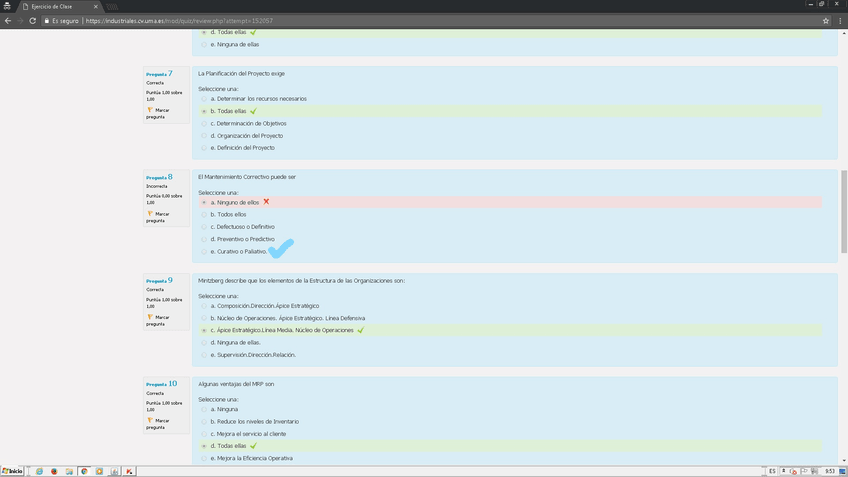Bookmark this page with the star icon
Image resolution: width=848 pixels, height=477 pixels.
tap(826, 20)
